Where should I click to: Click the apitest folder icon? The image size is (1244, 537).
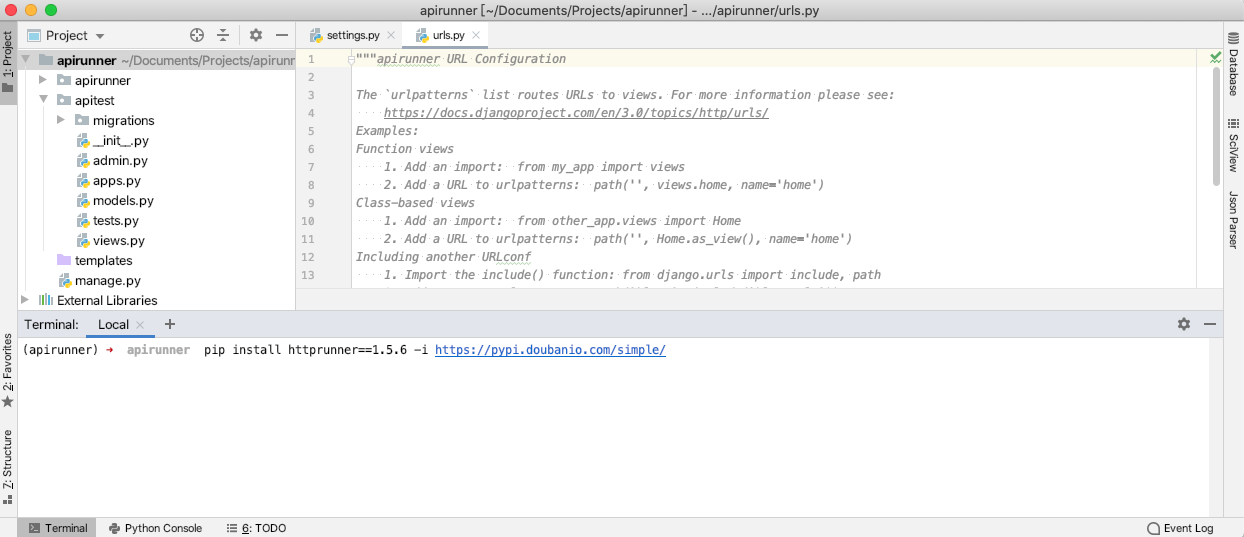(64, 100)
